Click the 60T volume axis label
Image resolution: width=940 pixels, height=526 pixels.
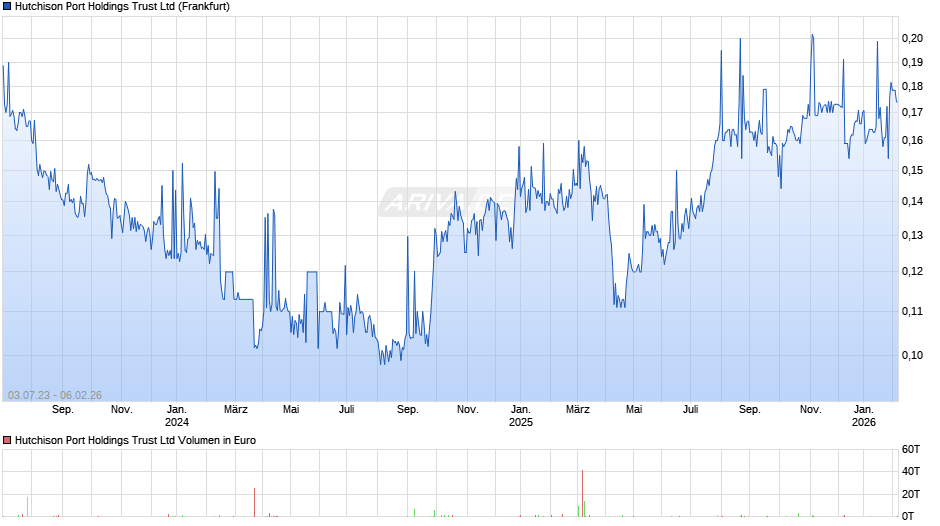911,449
